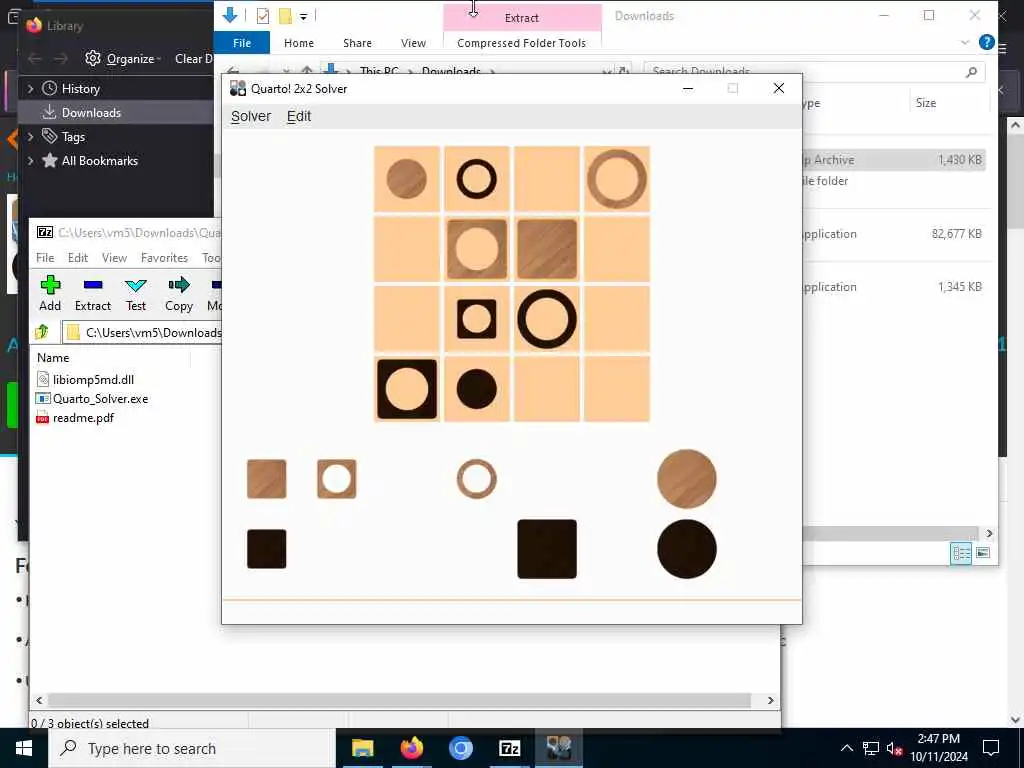Expand Tags in Firefox Library
The height and width of the screenshot is (768, 1024).
(30, 136)
